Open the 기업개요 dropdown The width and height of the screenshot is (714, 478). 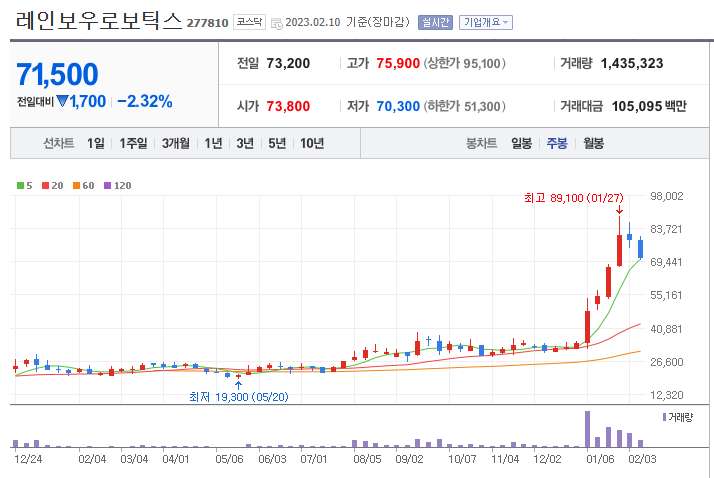coord(485,22)
